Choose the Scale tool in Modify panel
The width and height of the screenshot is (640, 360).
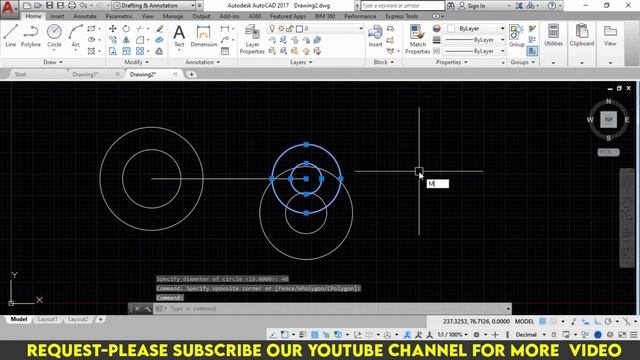[x=126, y=51]
